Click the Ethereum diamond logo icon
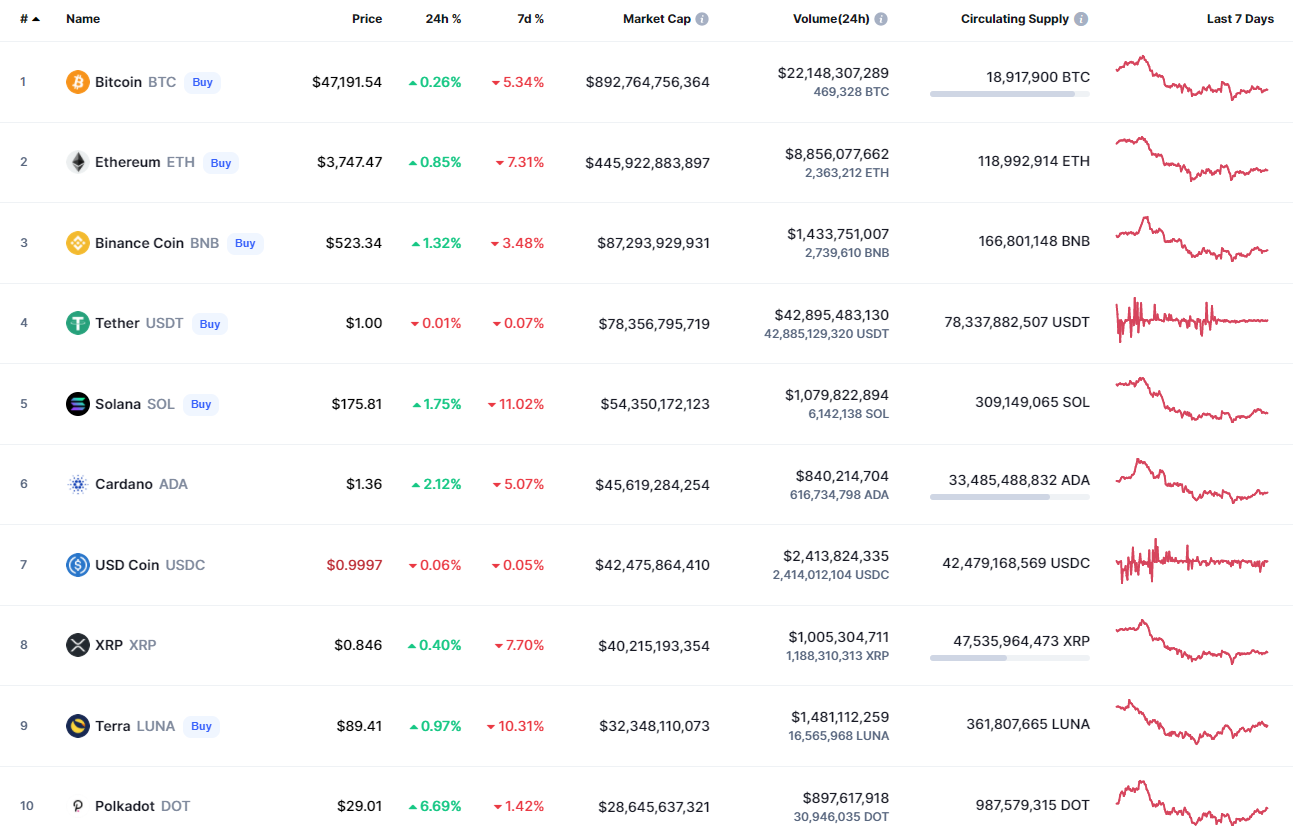Screen dimensions: 1293x837 tap(78, 162)
